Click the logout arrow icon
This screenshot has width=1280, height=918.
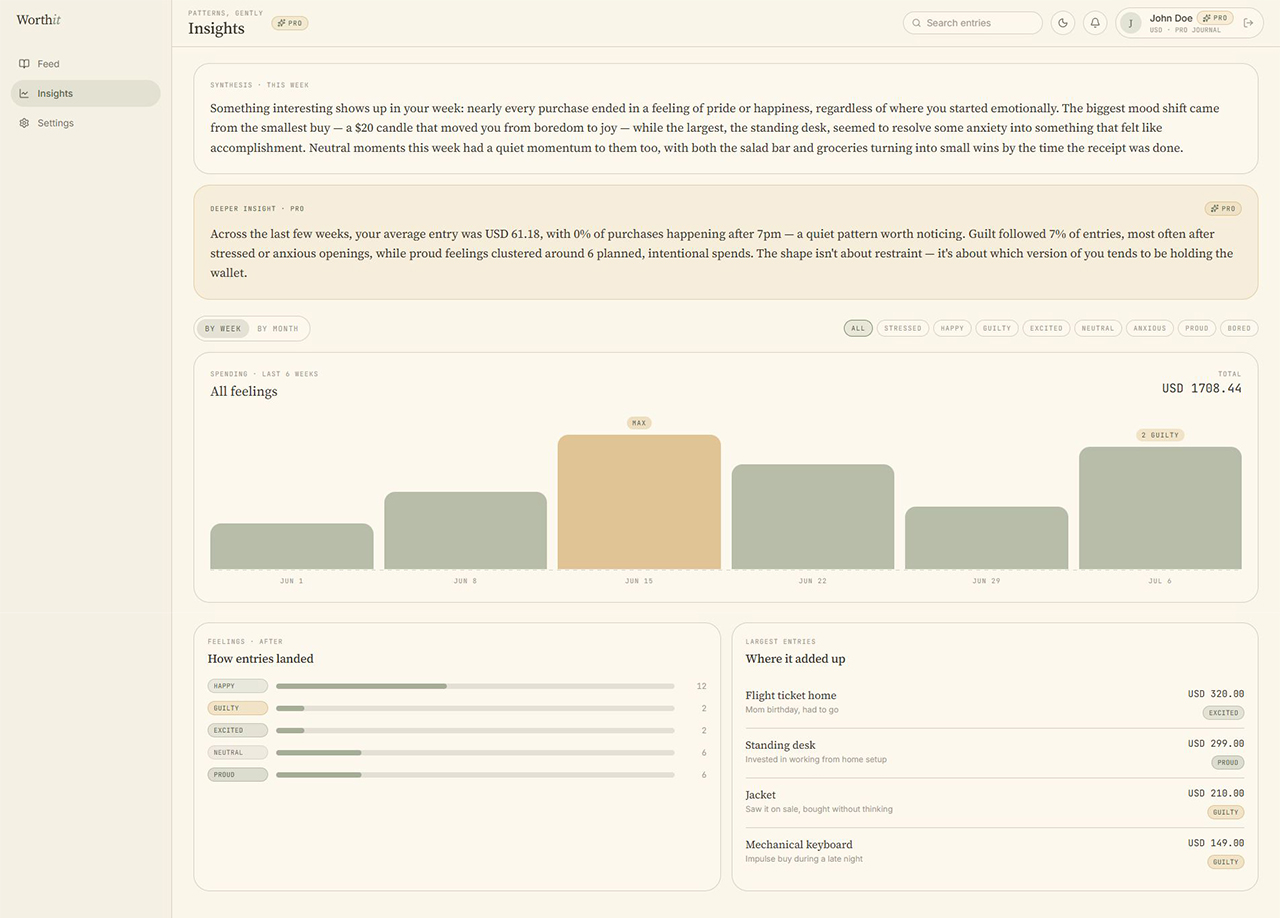[1248, 23]
